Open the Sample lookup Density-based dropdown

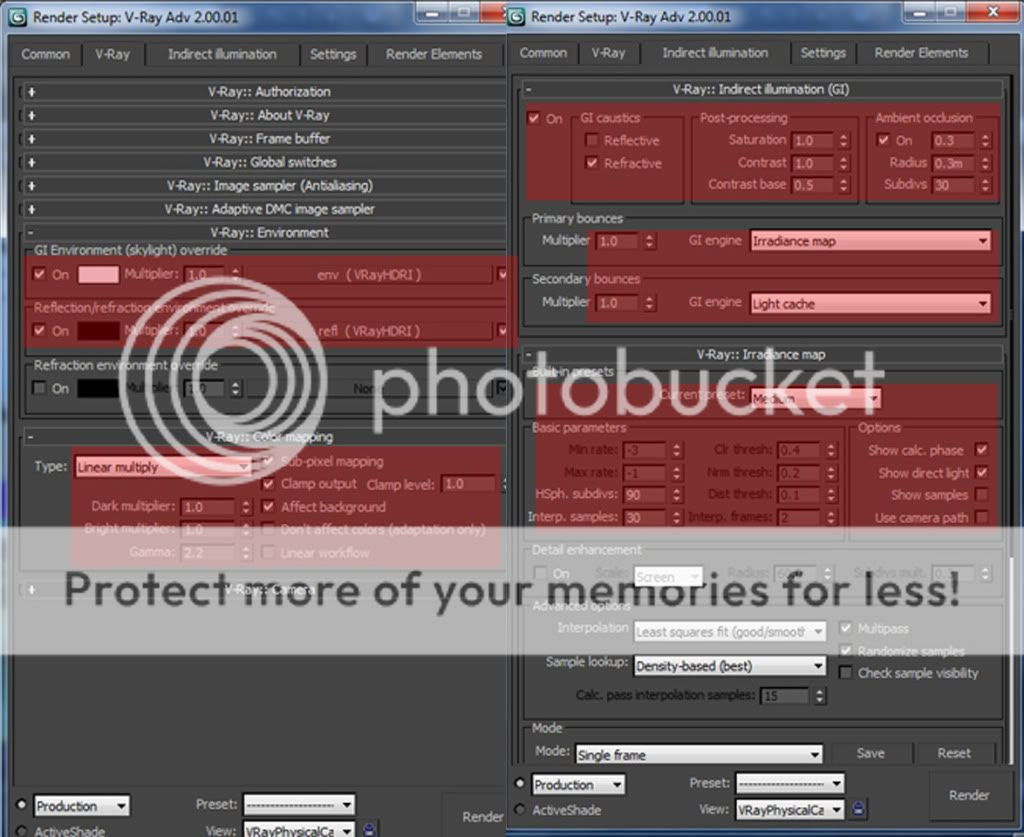(x=729, y=666)
